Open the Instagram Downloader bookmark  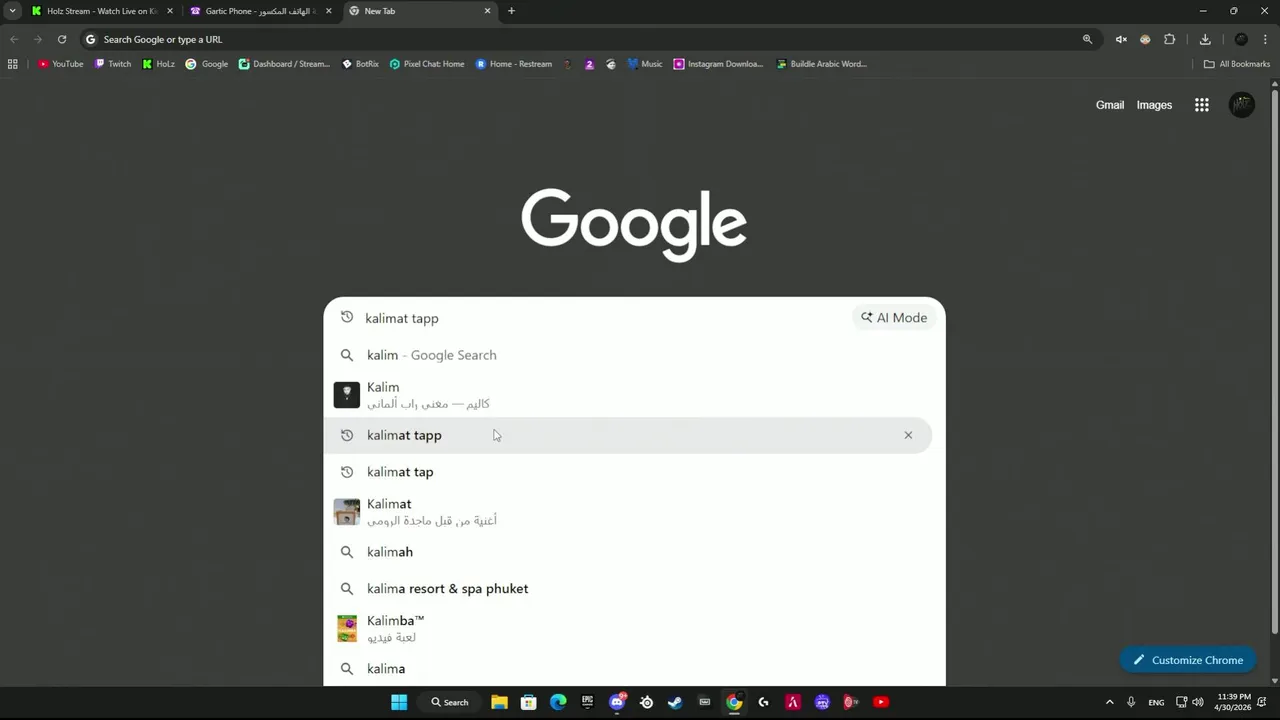coord(718,64)
